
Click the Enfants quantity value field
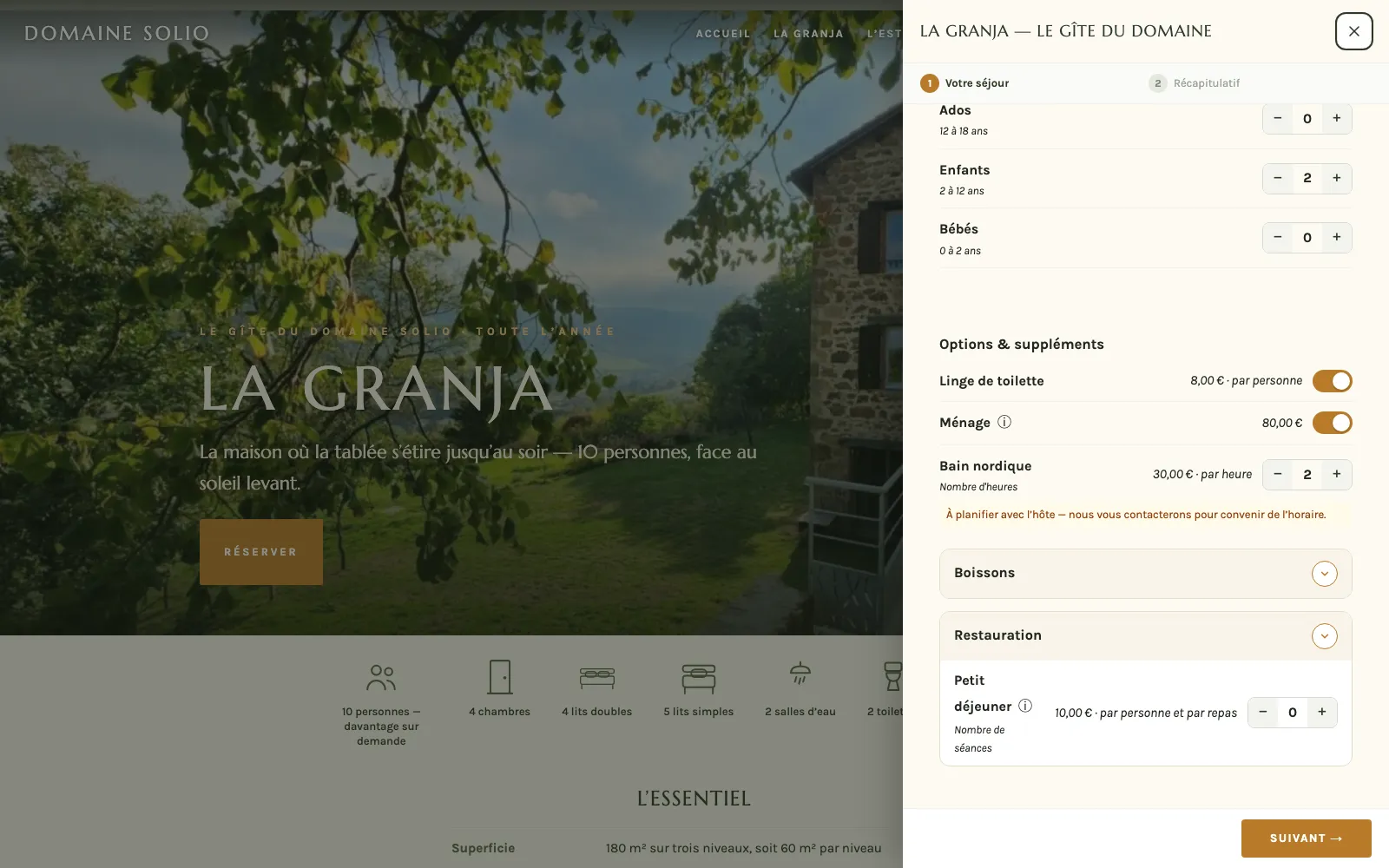(x=1307, y=178)
